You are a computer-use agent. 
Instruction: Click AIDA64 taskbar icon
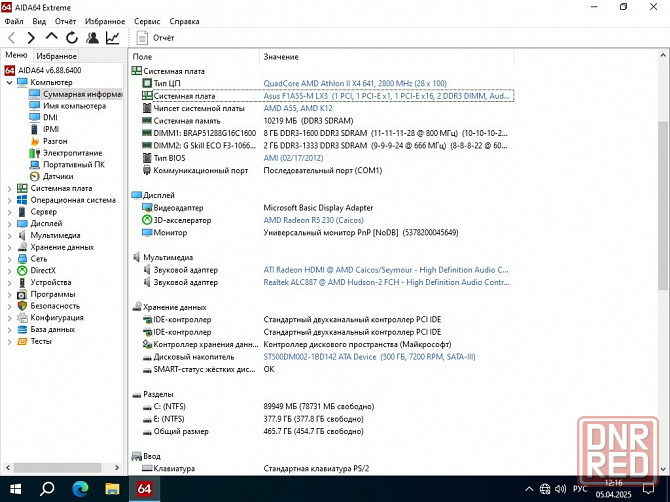[144, 489]
